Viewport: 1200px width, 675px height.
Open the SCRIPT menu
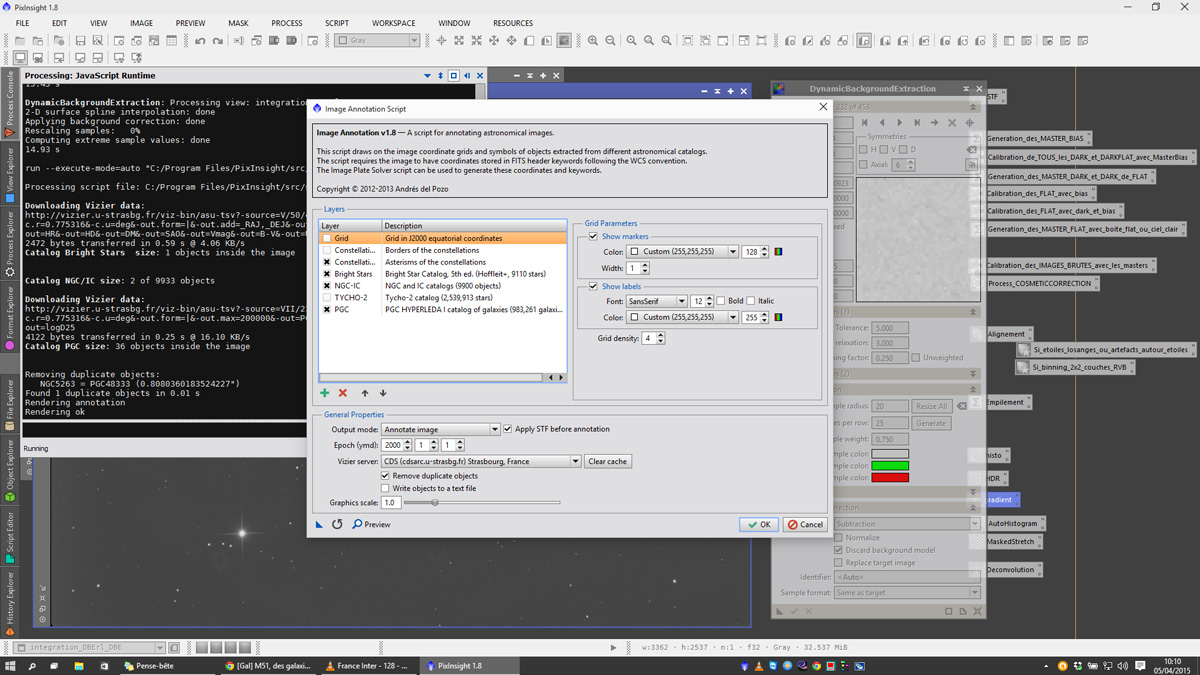click(337, 23)
